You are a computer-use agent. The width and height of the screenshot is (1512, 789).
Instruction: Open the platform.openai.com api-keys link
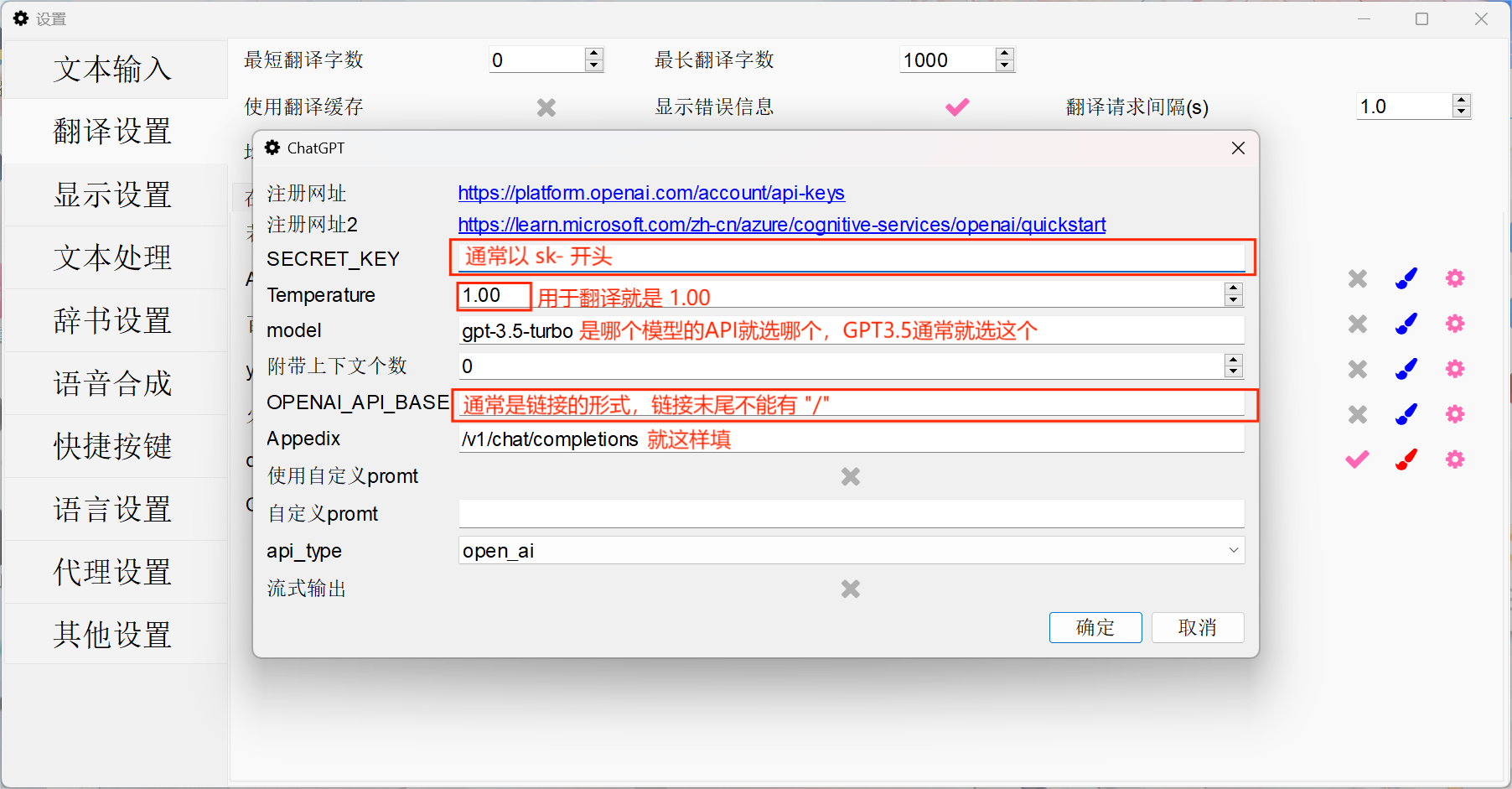tap(650, 194)
